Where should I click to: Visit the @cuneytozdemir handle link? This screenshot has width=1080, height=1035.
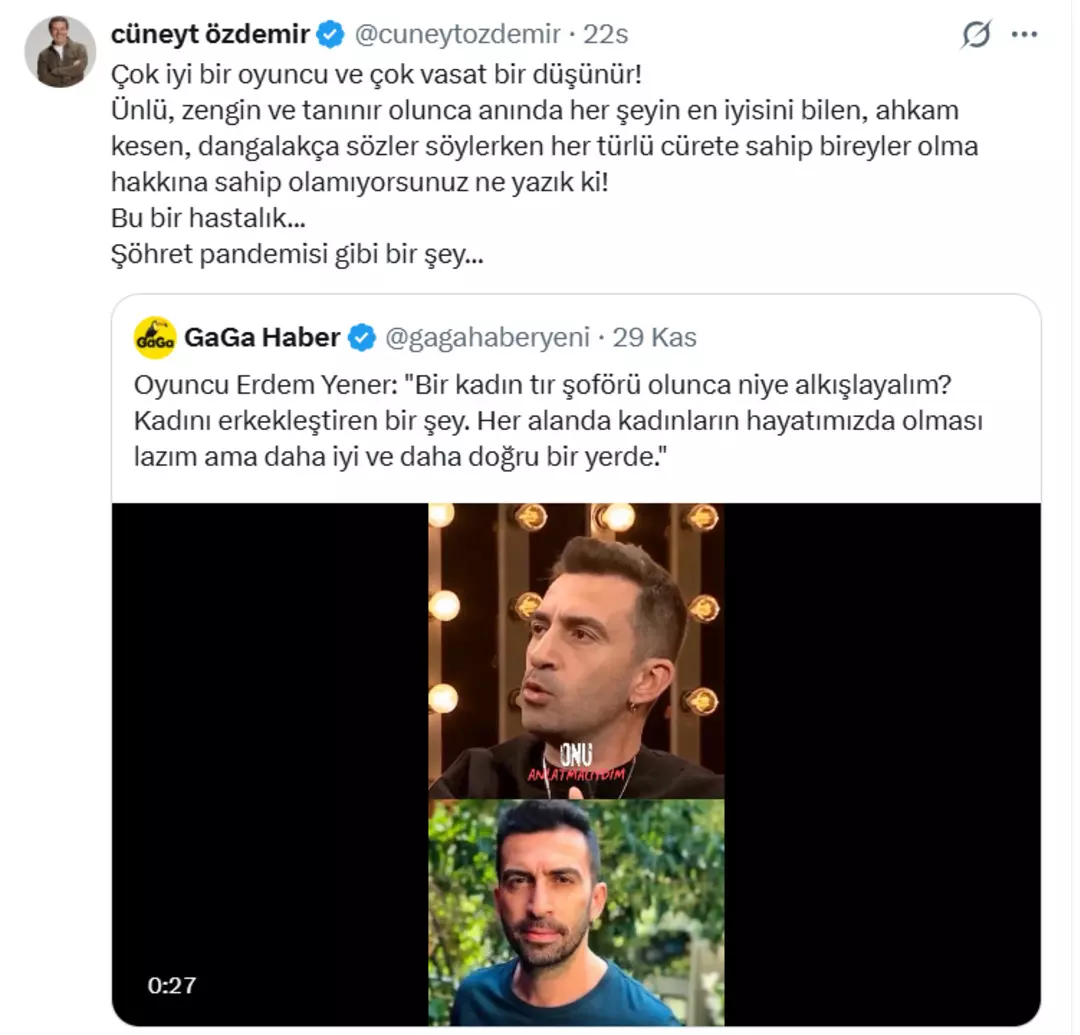tap(460, 31)
